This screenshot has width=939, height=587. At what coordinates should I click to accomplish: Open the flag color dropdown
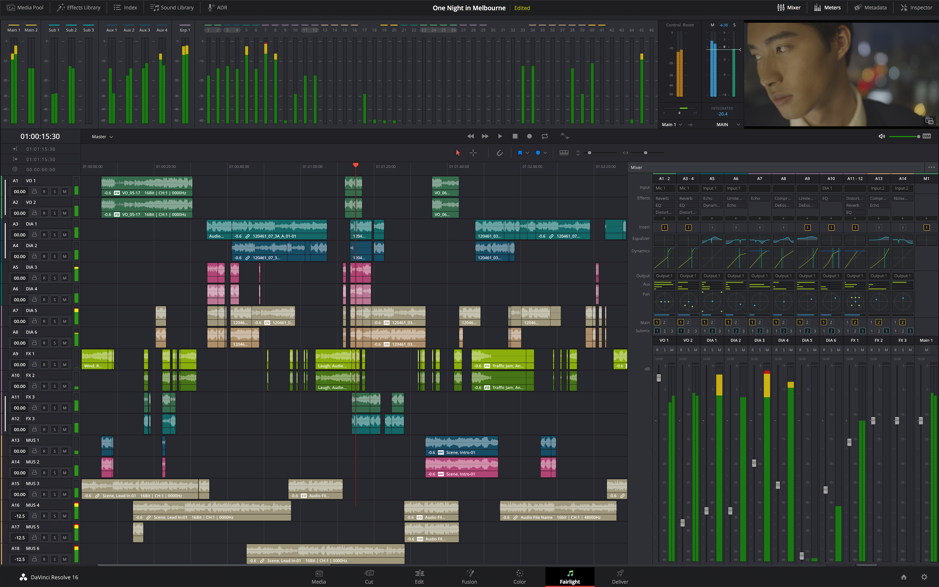(x=528, y=151)
